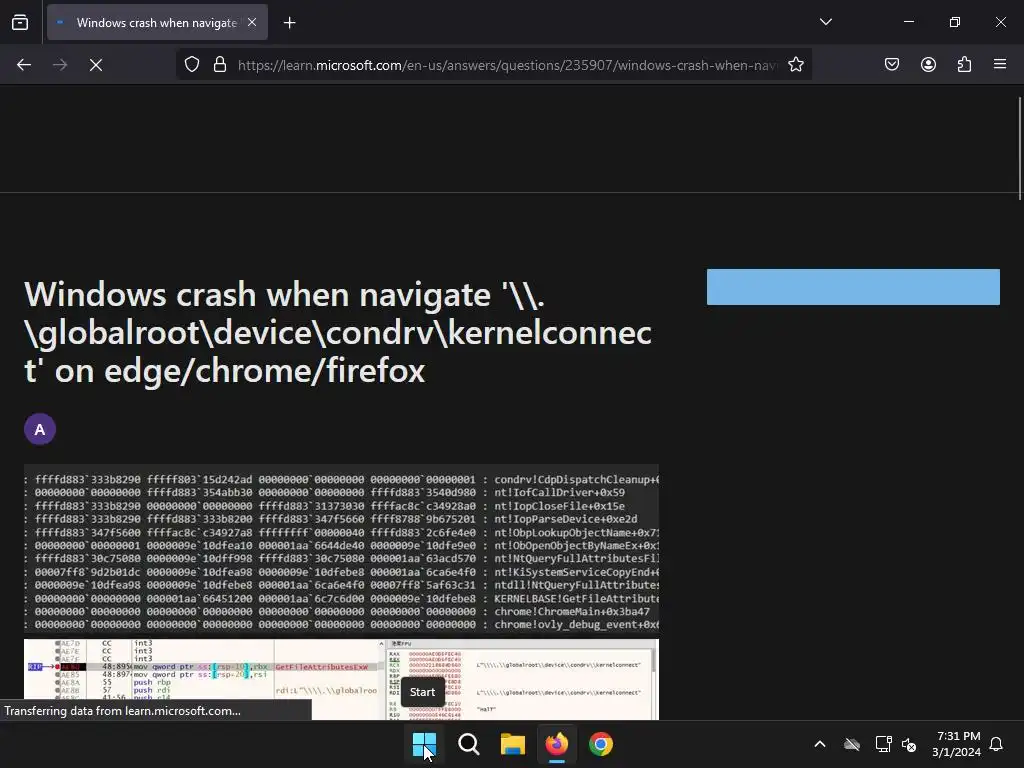This screenshot has width=1024, height=768.
Task: Click the page vertical scrollbar
Action: point(1019,148)
